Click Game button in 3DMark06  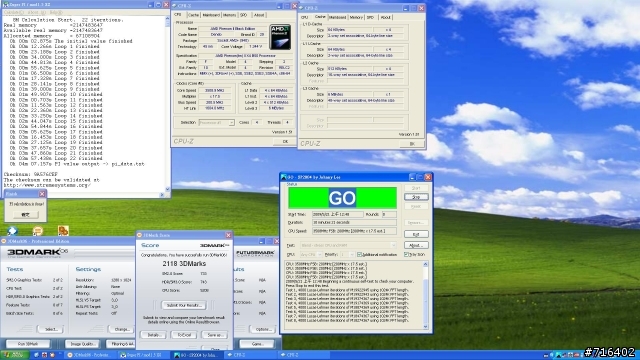coord(257,344)
